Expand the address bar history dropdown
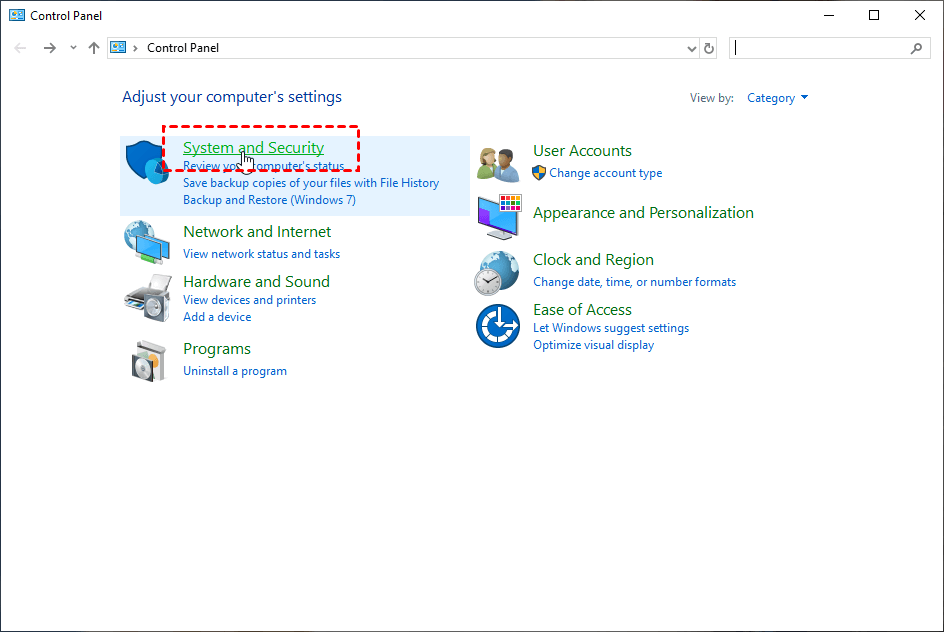 (x=692, y=48)
